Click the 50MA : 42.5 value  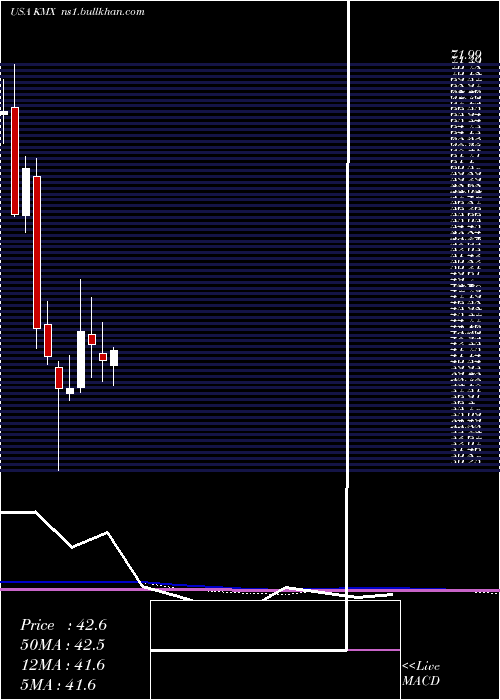tap(63, 645)
